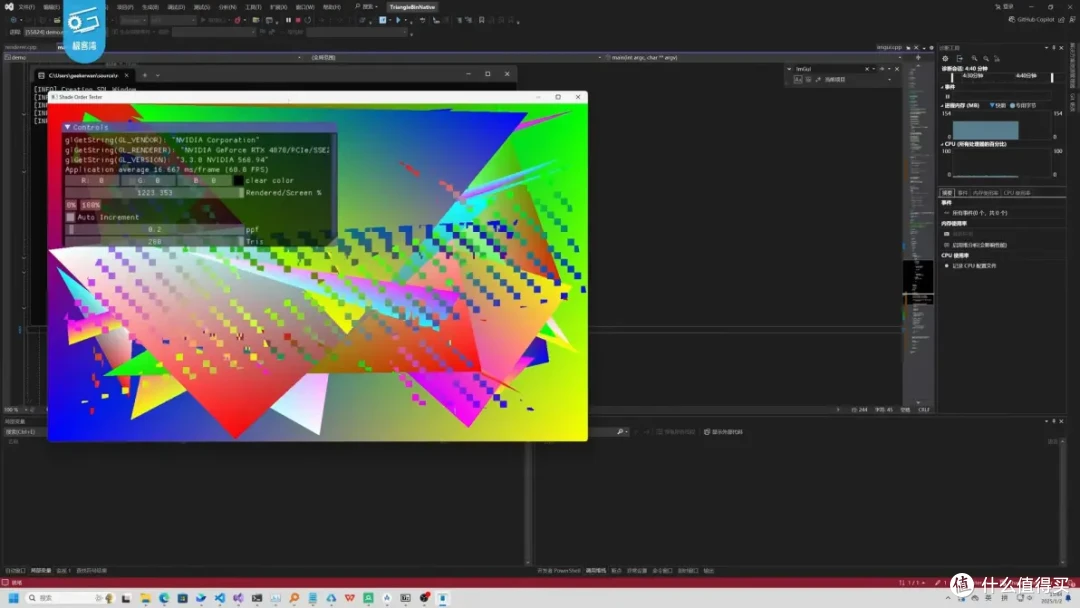Select the Record CPU Profile option

pyautogui.click(x=971, y=266)
